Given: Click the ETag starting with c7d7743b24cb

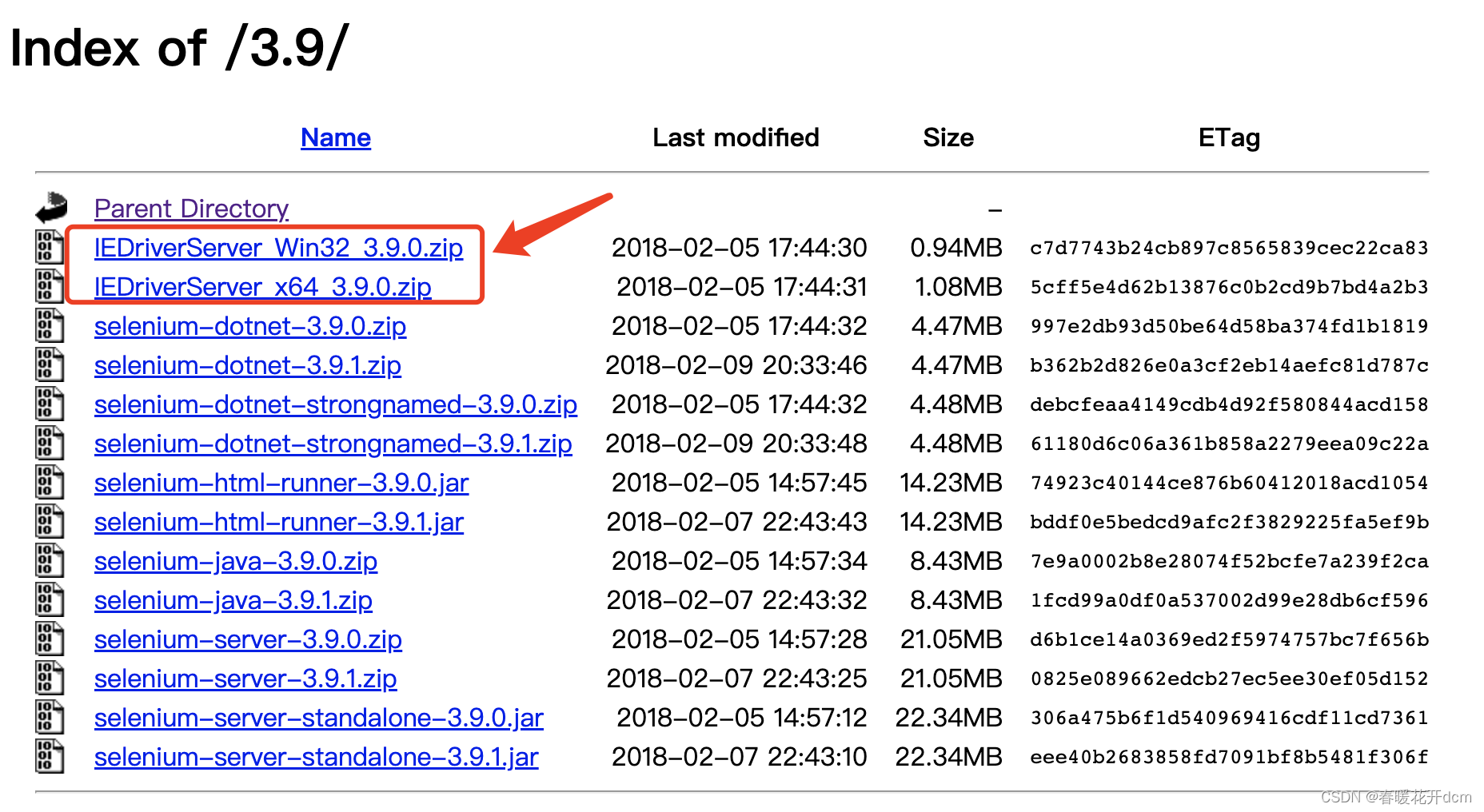Looking at the screenshot, I should [1229, 248].
